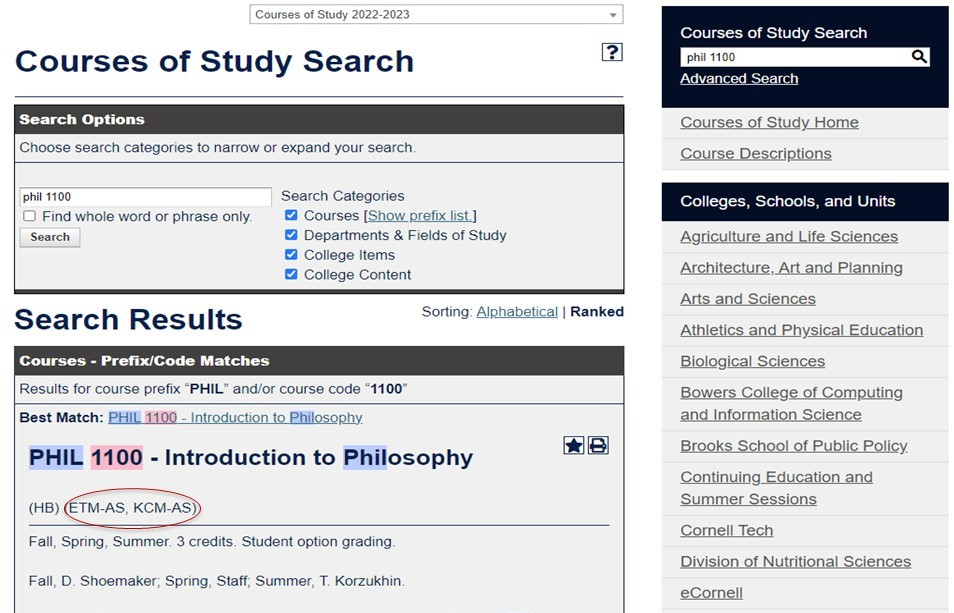954x613 pixels.
Task: Switch sorting to Alphabetical
Action: pyautogui.click(x=517, y=311)
